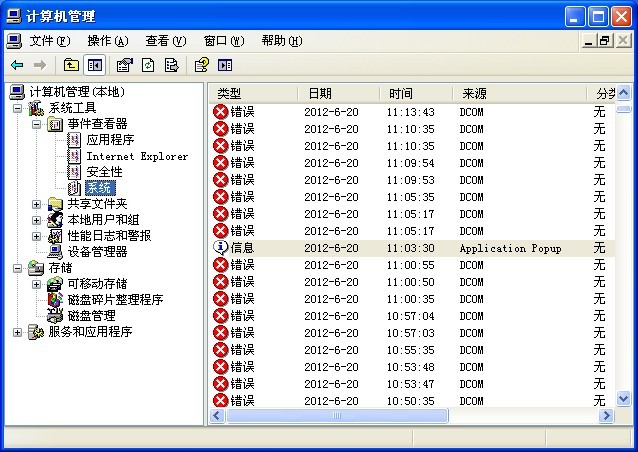The width and height of the screenshot is (638, 452).
Task: Click the 设备管理器 icon
Action: pyautogui.click(x=55, y=252)
